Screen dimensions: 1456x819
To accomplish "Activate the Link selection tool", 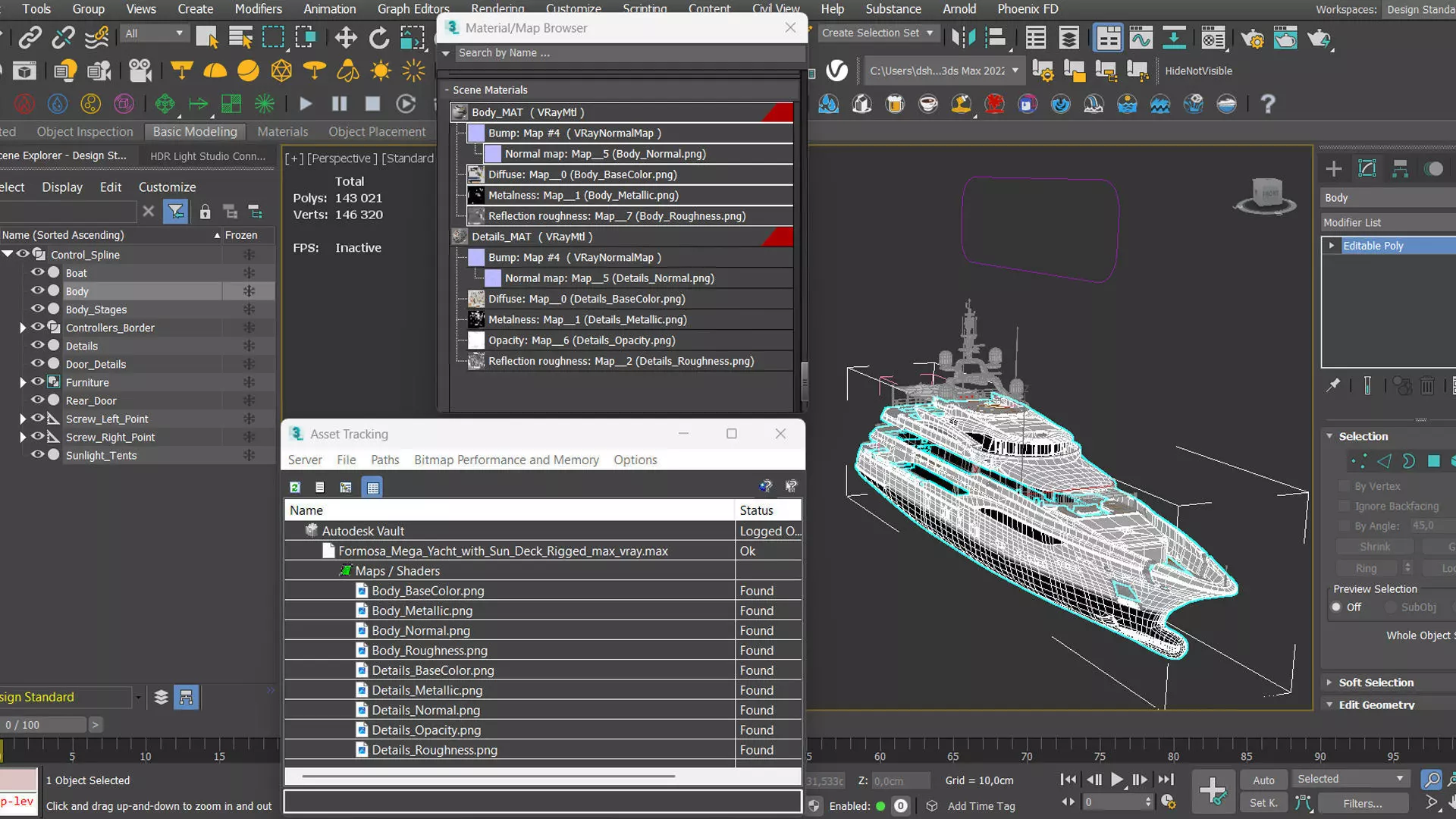I will click(x=30, y=37).
